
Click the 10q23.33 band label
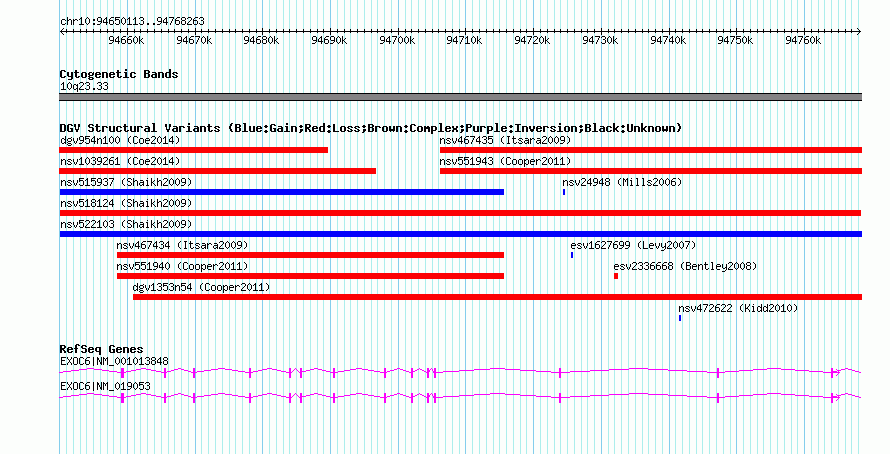84,86
